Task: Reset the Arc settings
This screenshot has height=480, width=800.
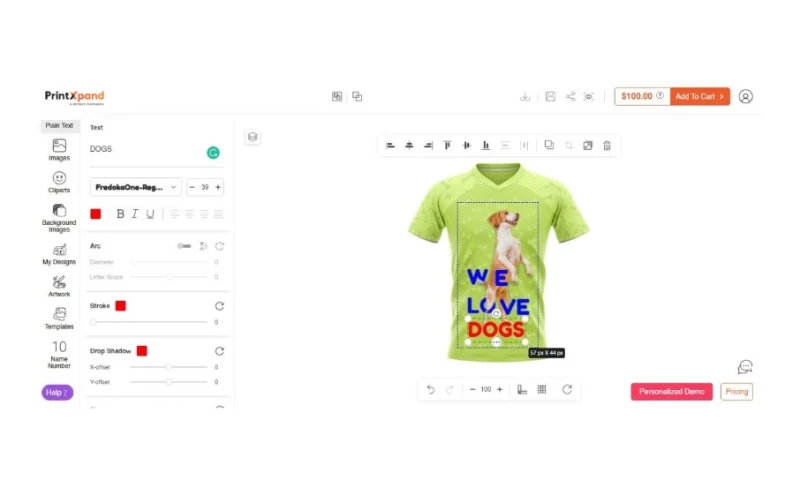Action: tap(219, 246)
